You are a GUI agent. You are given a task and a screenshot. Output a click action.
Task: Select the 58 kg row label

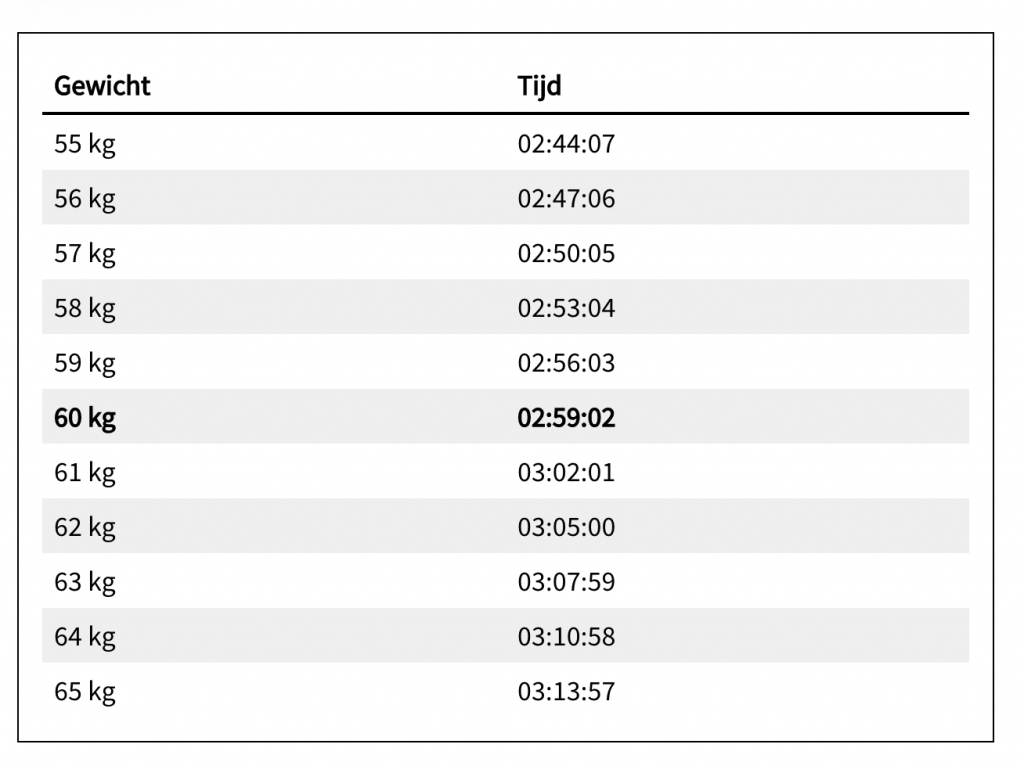(85, 308)
